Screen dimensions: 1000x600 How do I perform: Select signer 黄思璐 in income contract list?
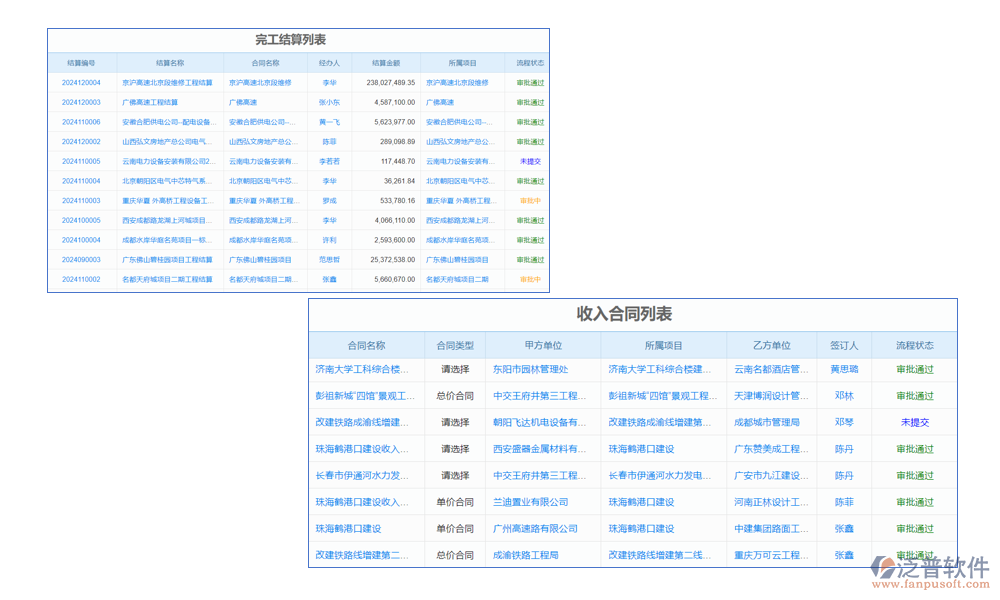pyautogui.click(x=844, y=369)
